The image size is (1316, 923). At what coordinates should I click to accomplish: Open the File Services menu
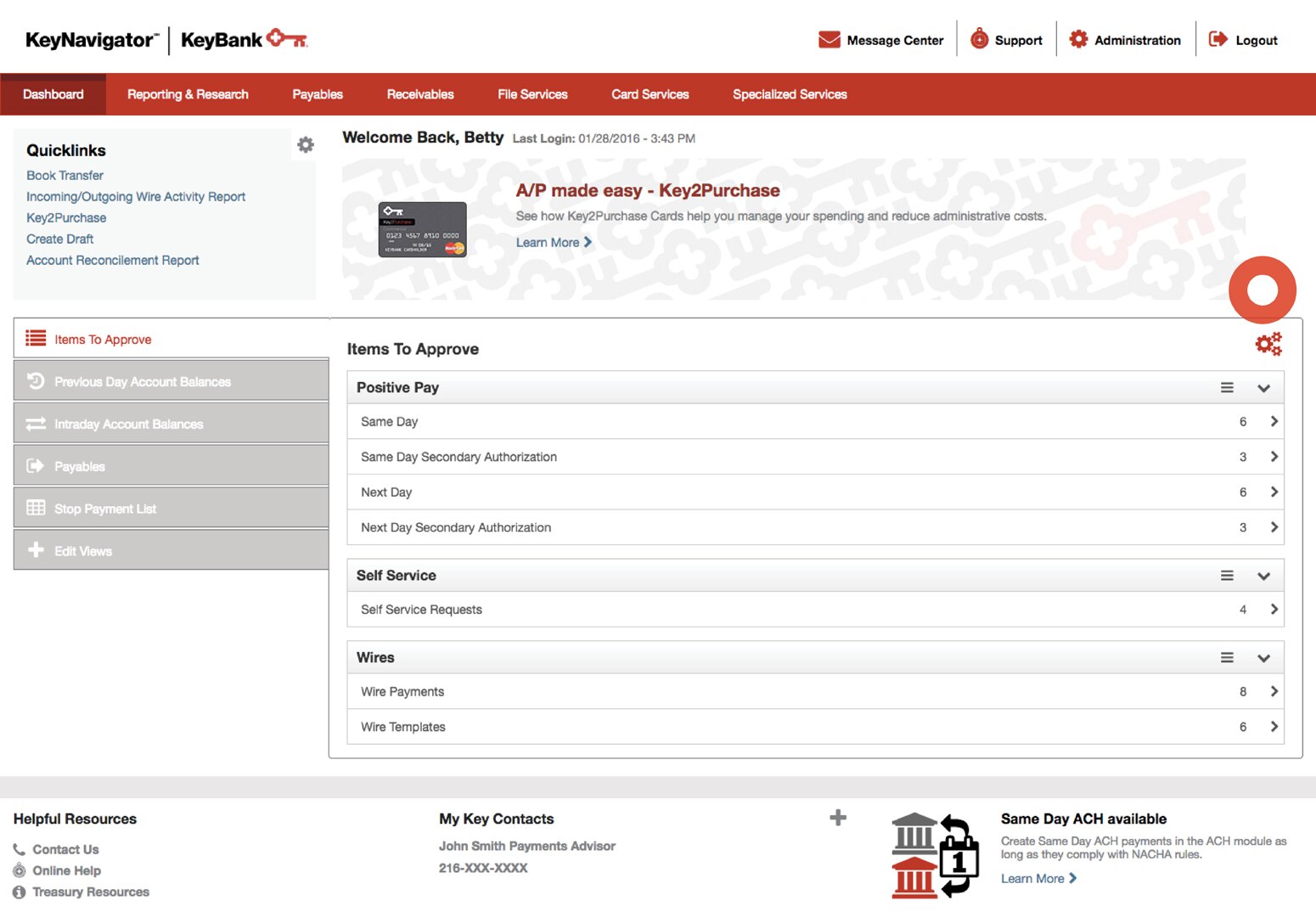[532, 94]
